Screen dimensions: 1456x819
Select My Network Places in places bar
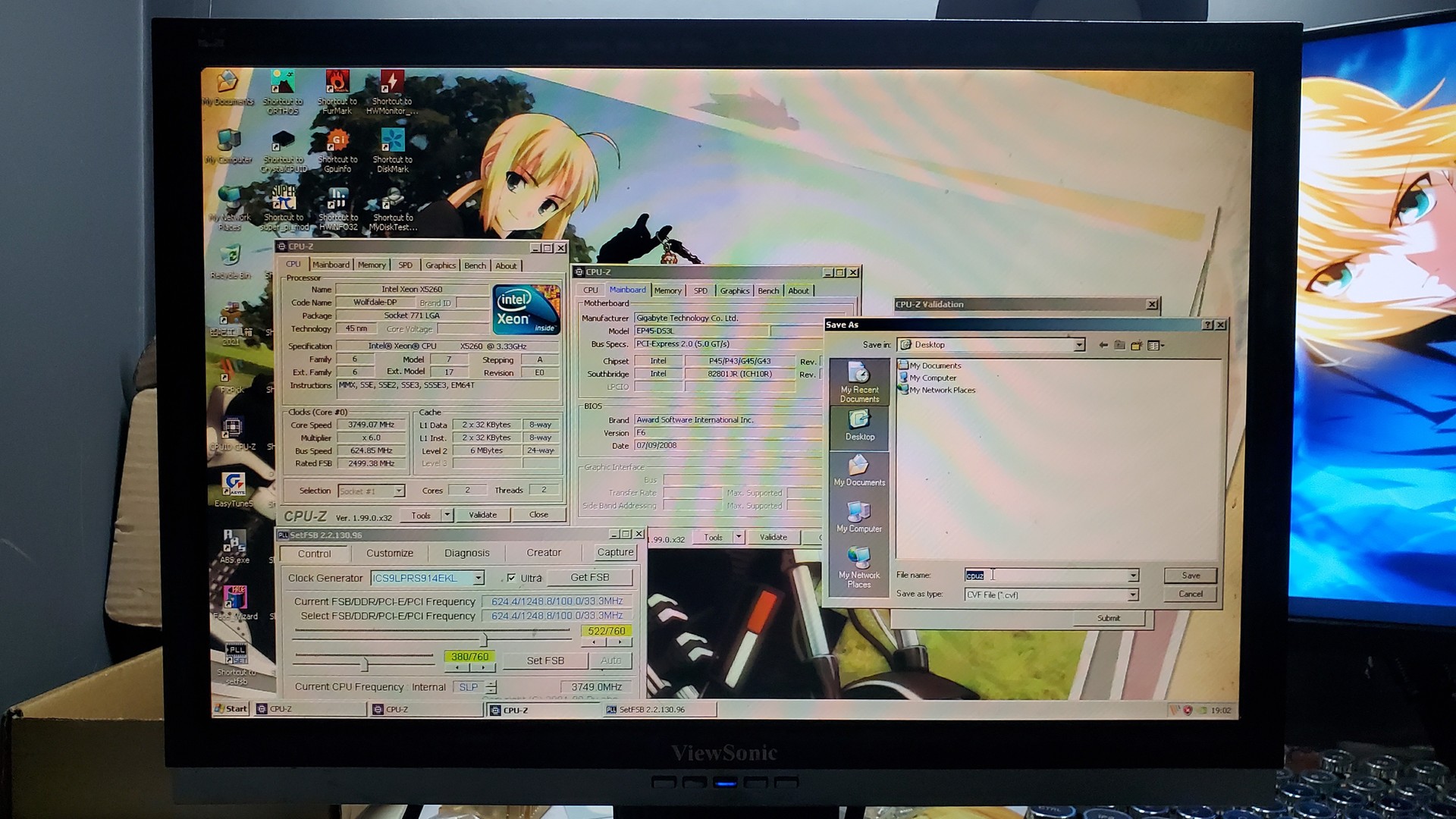(859, 567)
